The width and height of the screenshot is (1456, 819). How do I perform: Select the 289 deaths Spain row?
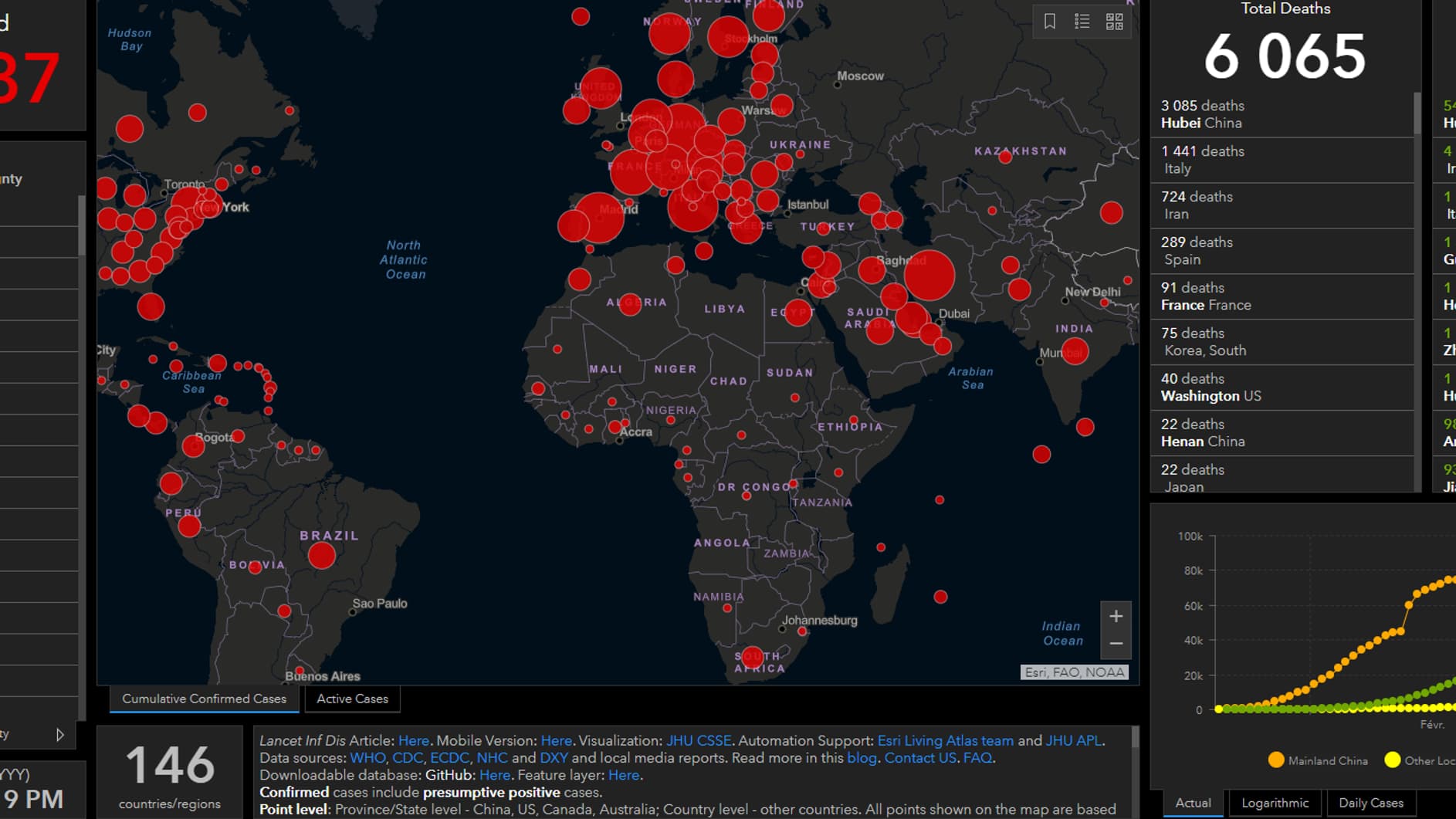click(1282, 251)
